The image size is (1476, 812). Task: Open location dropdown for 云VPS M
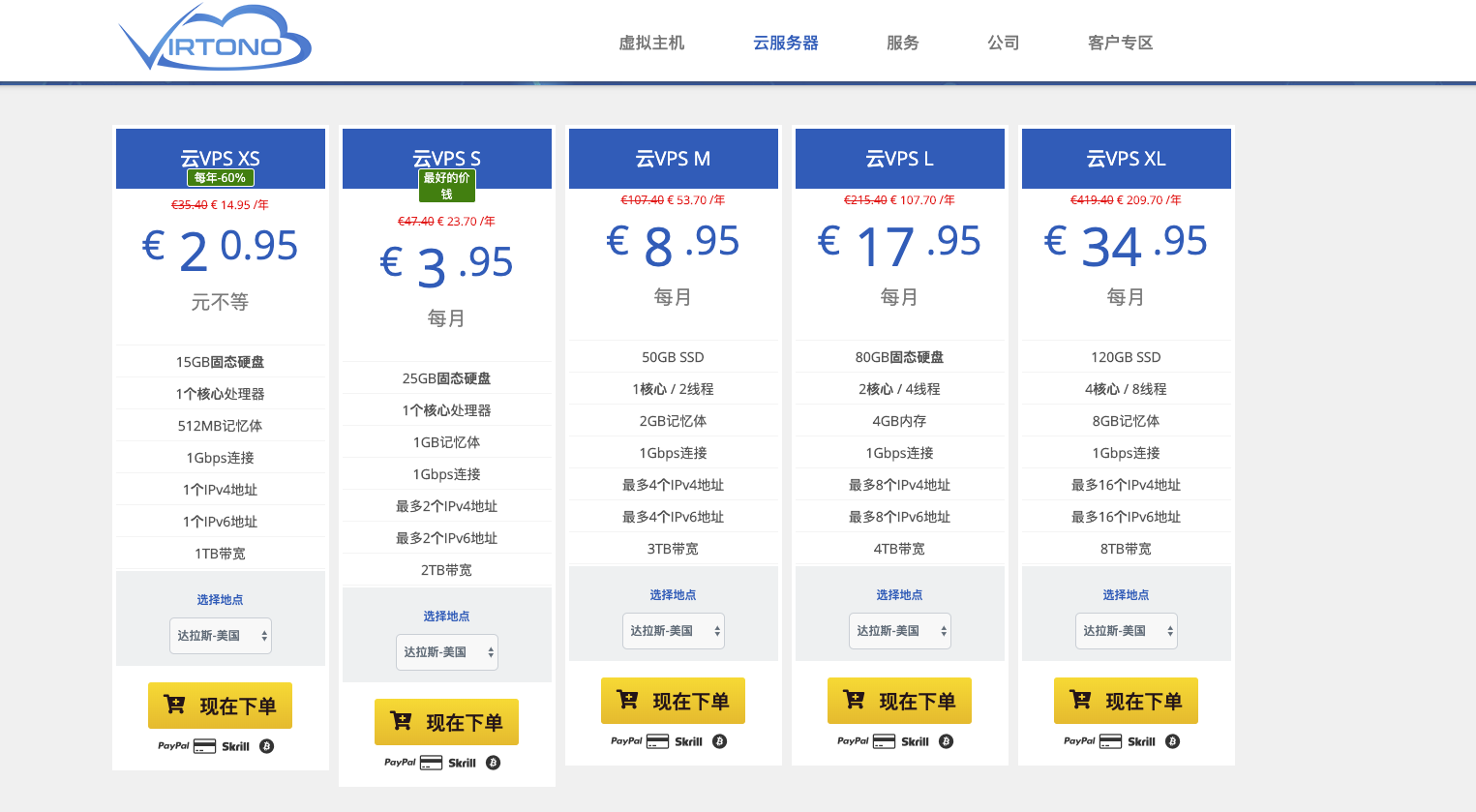click(674, 631)
